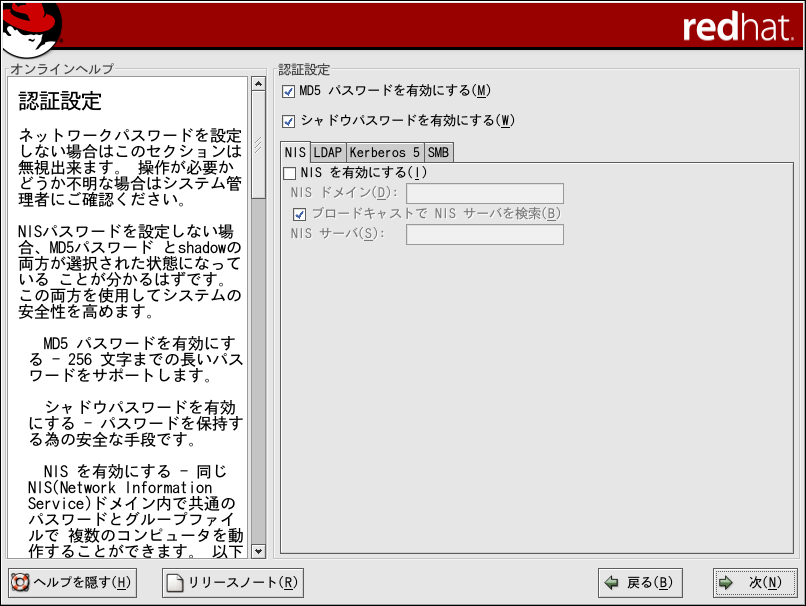Enable the NIS を有効にする checkbox
This screenshot has height=606, width=806.
290,173
